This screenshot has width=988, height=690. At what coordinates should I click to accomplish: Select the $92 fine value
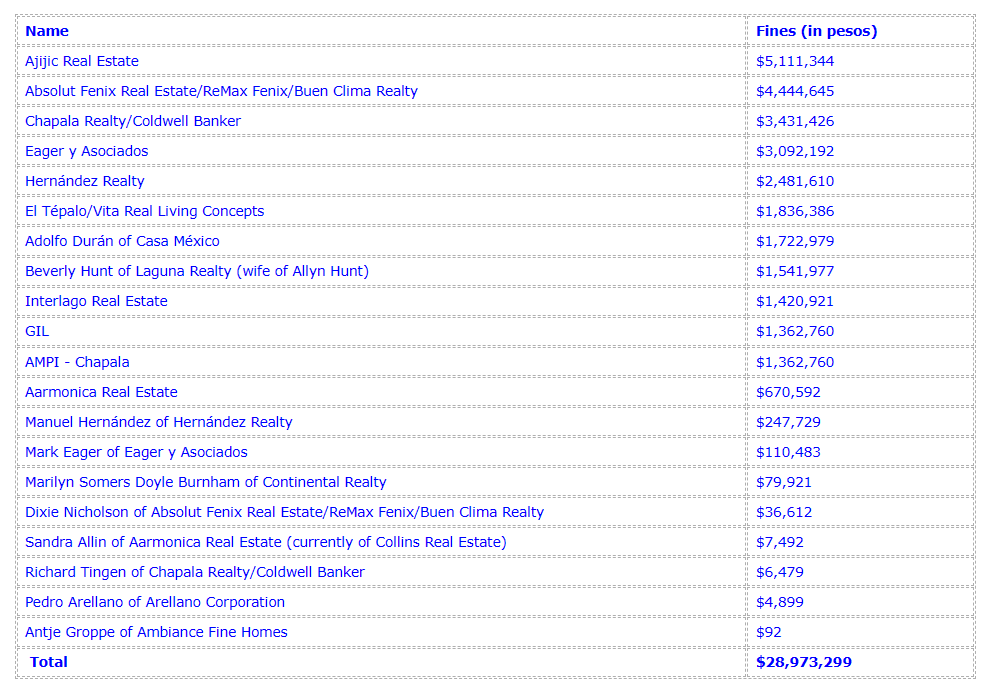[769, 632]
